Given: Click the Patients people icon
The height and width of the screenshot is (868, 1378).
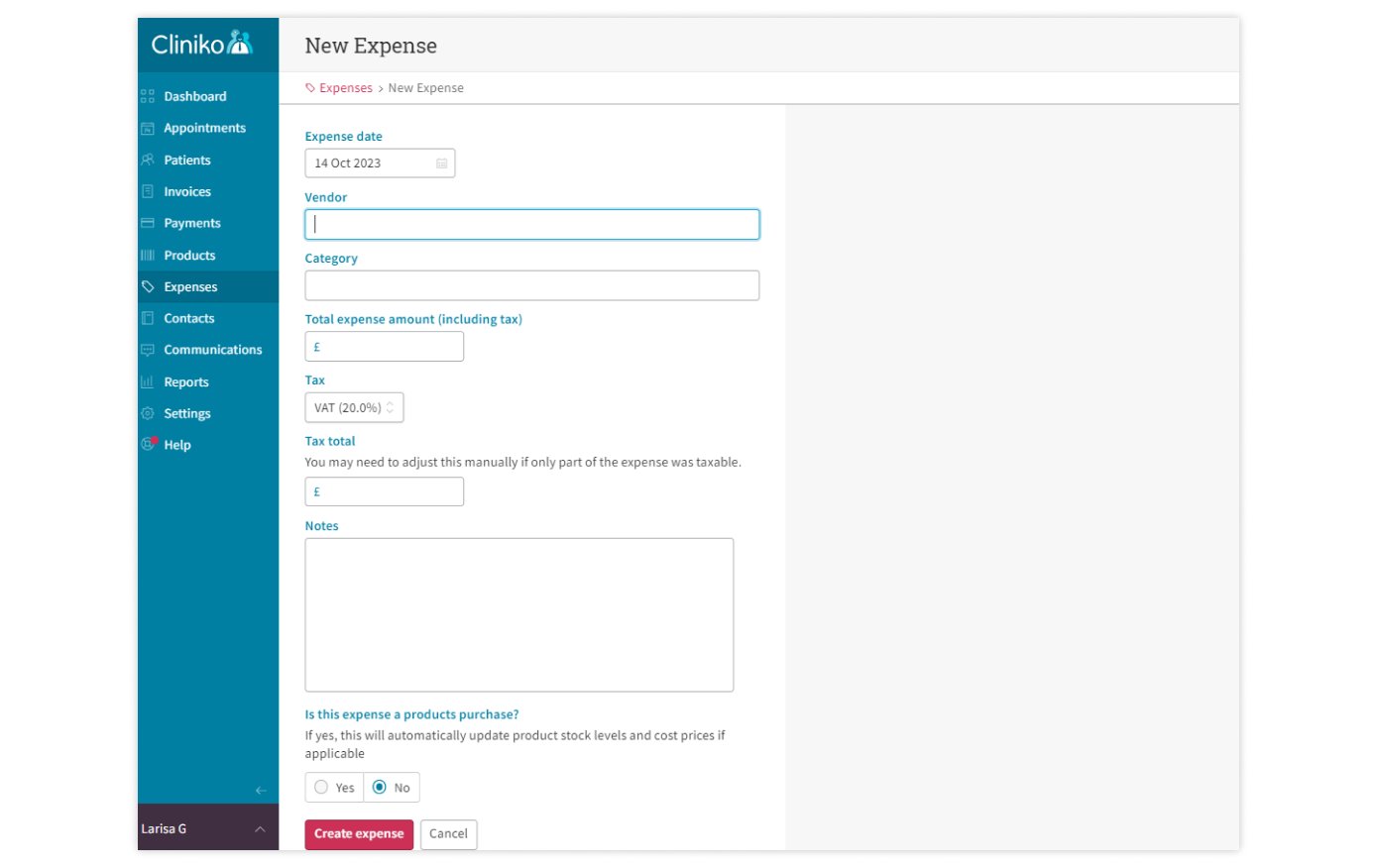Looking at the screenshot, I should tap(148, 160).
